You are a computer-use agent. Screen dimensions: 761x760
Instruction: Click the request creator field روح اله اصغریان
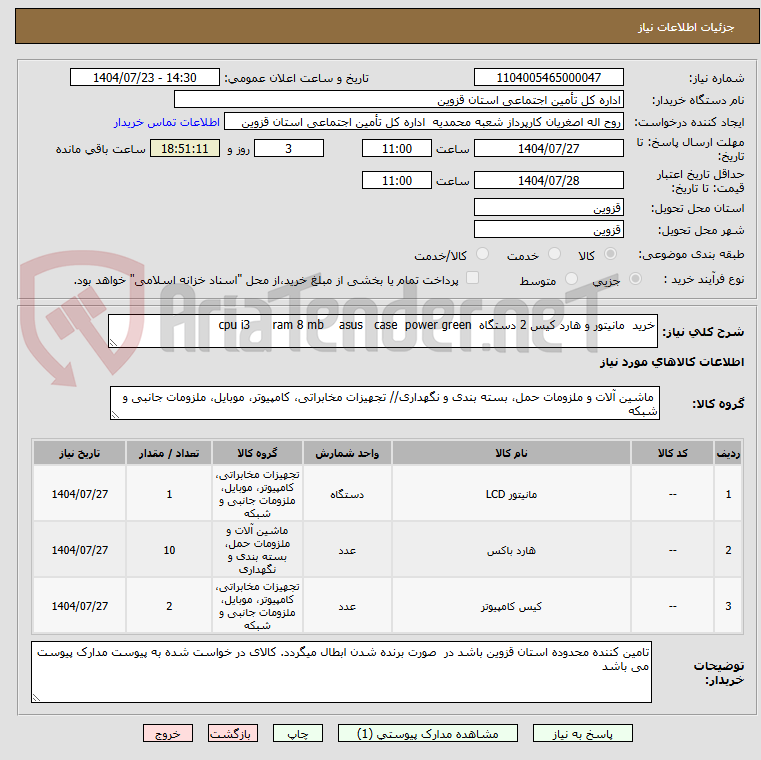424,122
